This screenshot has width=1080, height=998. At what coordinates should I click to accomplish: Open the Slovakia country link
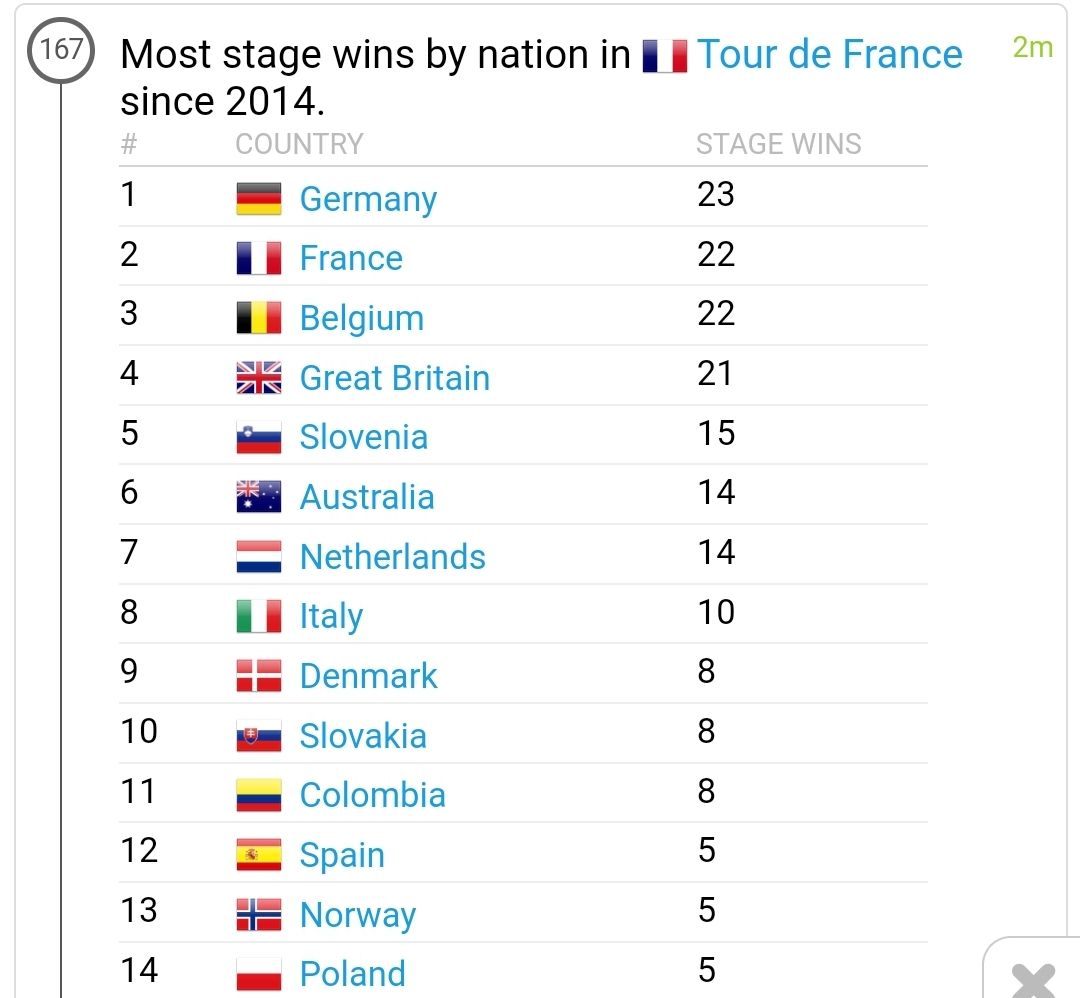point(363,736)
